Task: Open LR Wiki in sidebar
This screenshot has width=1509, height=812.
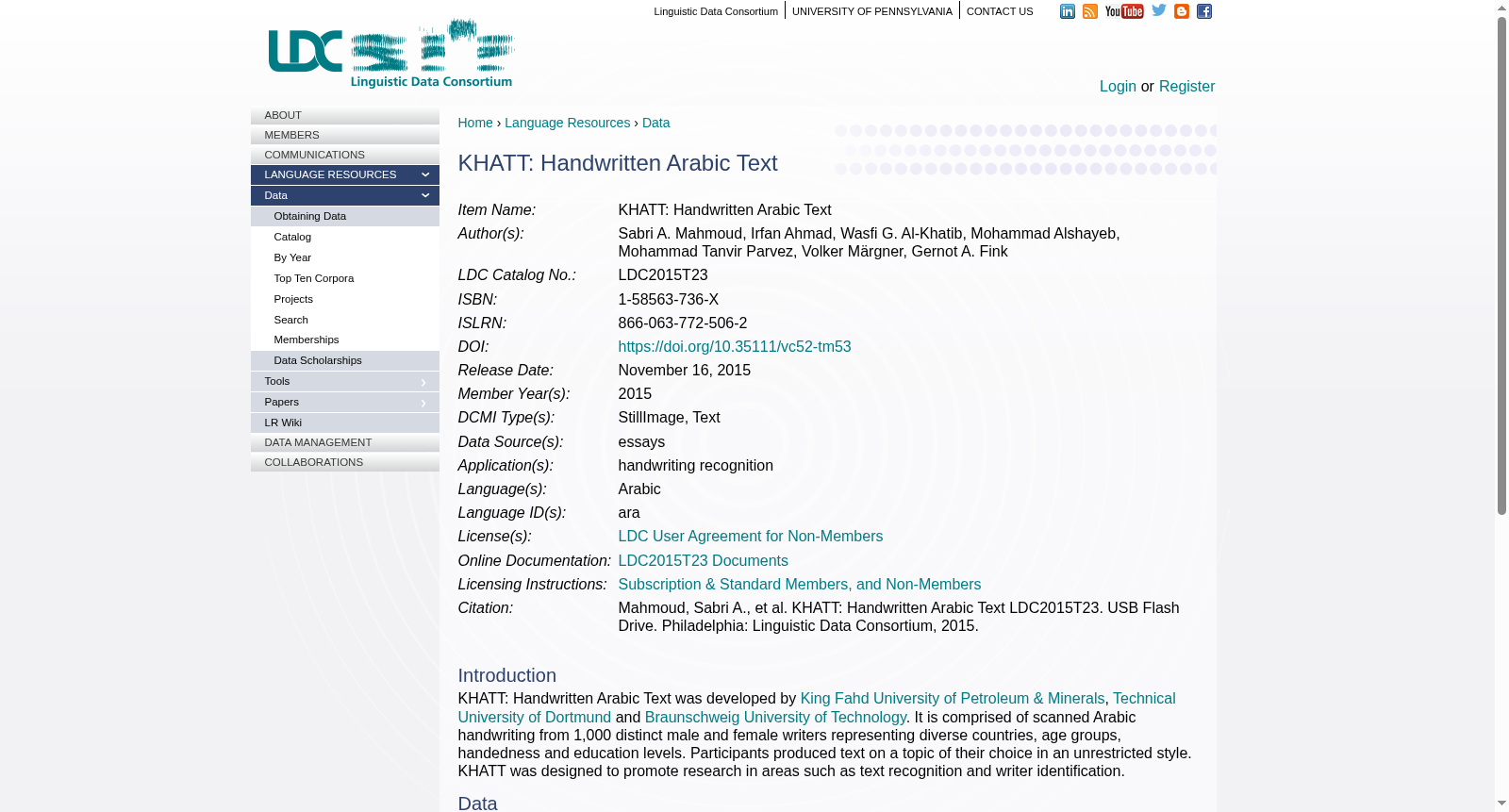Action: coord(345,423)
